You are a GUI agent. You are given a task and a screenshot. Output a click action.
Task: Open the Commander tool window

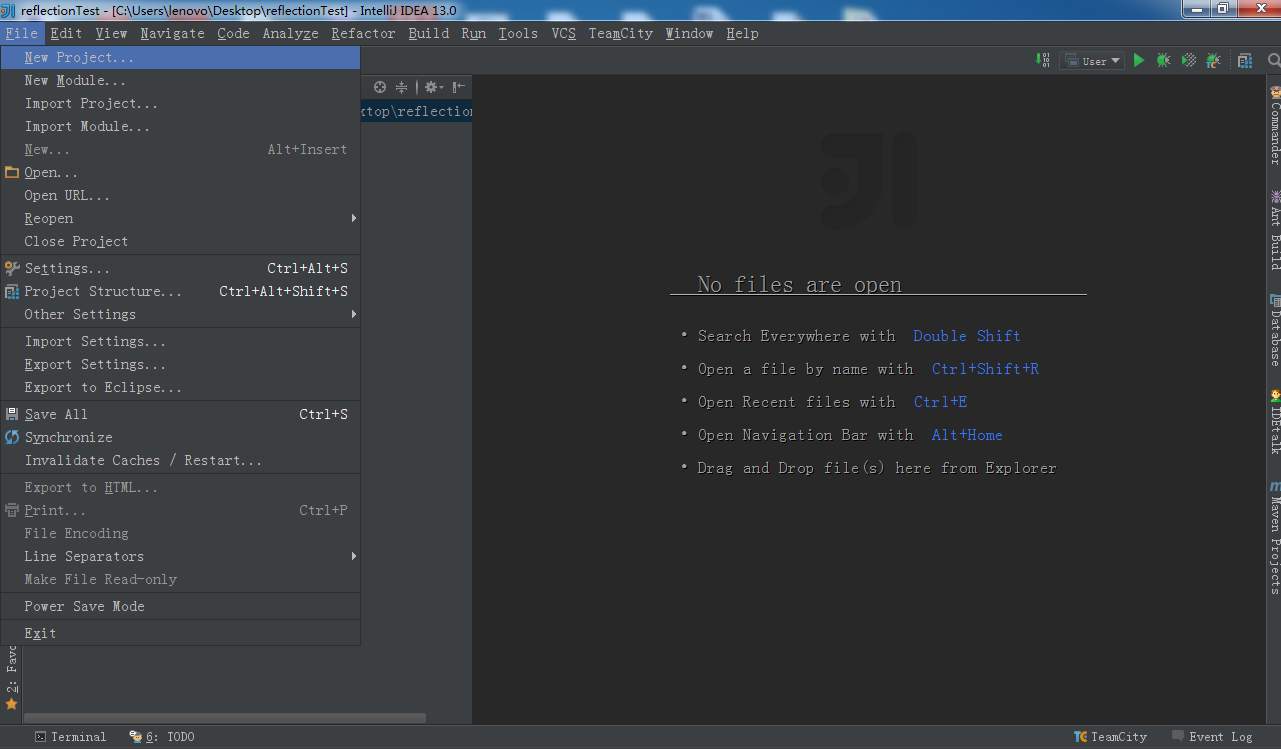point(1275,125)
